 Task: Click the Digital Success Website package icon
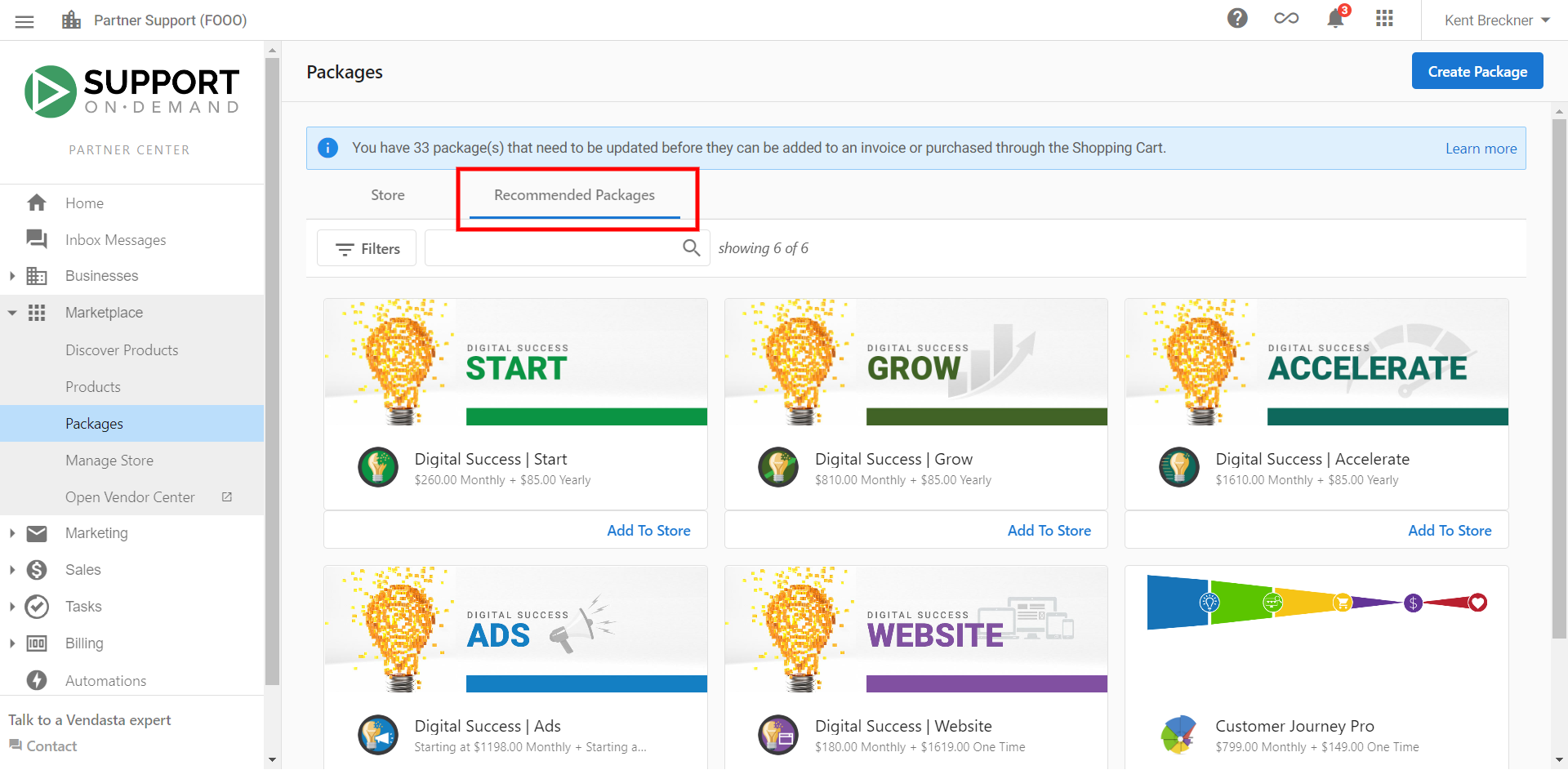click(x=778, y=734)
